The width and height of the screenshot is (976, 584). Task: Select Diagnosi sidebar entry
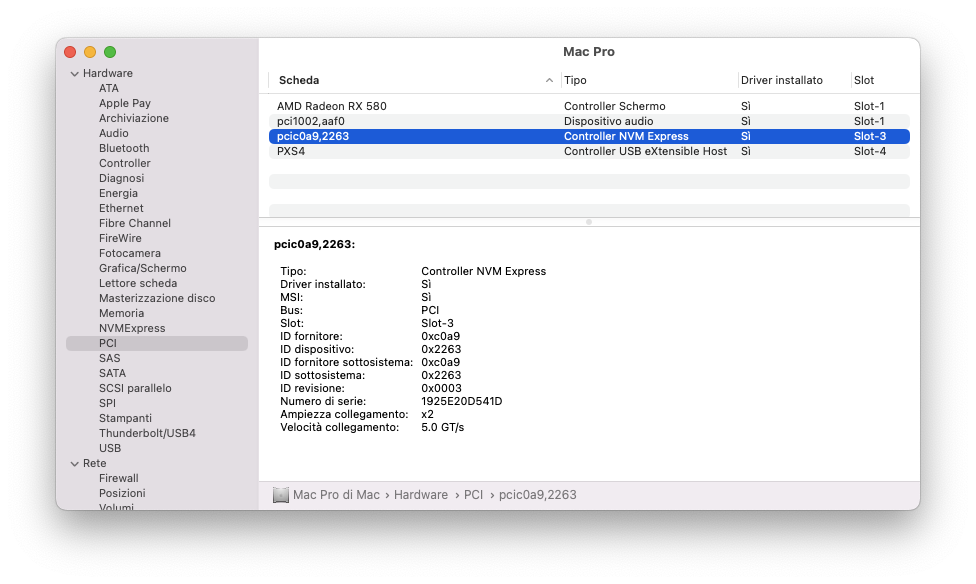[121, 178]
